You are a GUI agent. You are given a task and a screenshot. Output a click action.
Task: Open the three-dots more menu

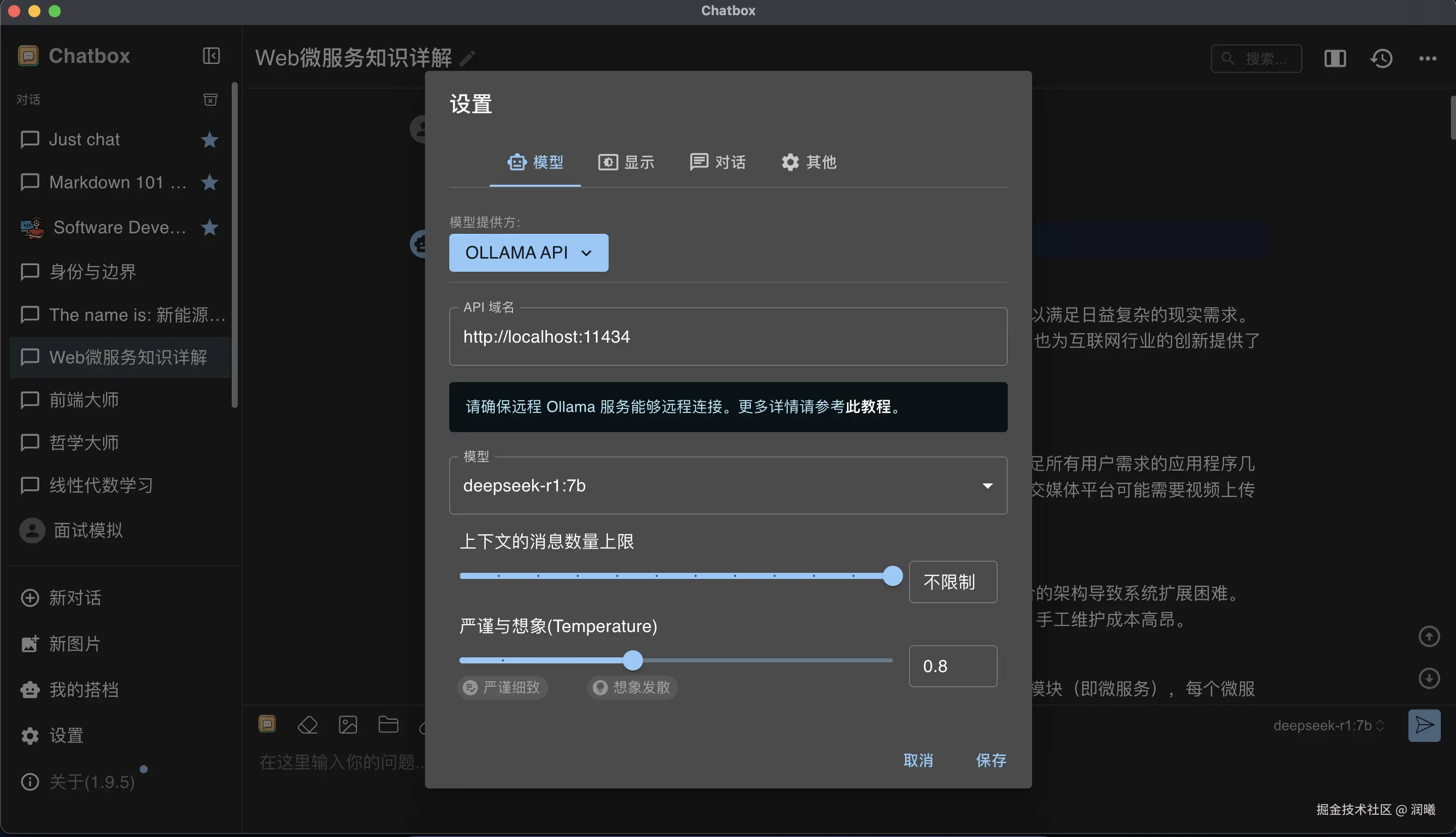(x=1427, y=58)
